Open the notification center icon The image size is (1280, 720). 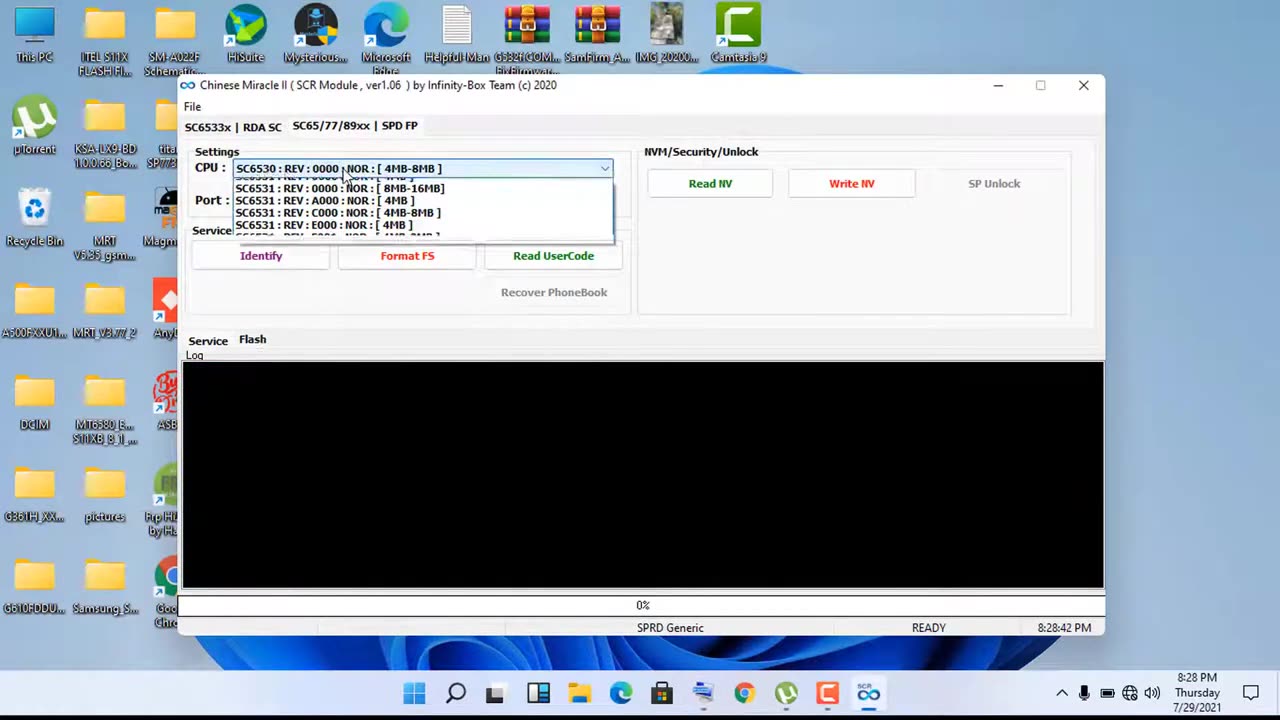[1250, 693]
